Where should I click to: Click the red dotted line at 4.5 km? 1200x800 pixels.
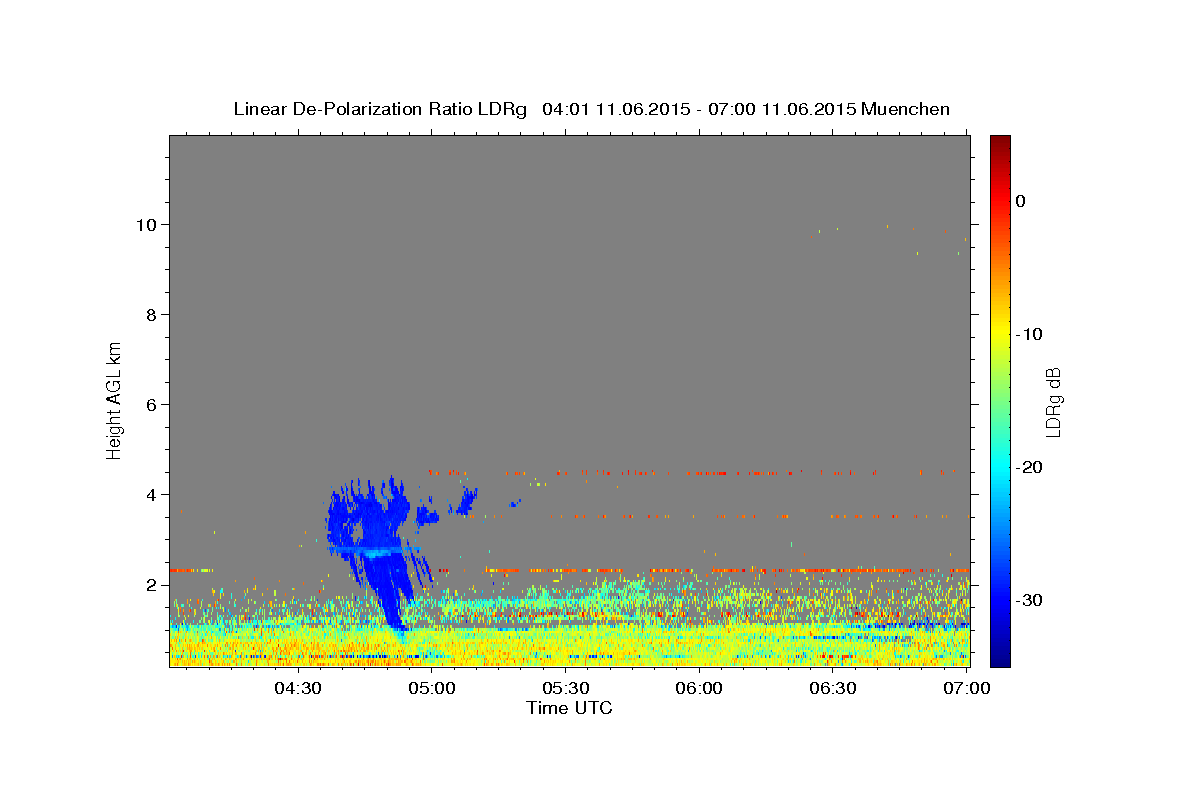pos(695,472)
